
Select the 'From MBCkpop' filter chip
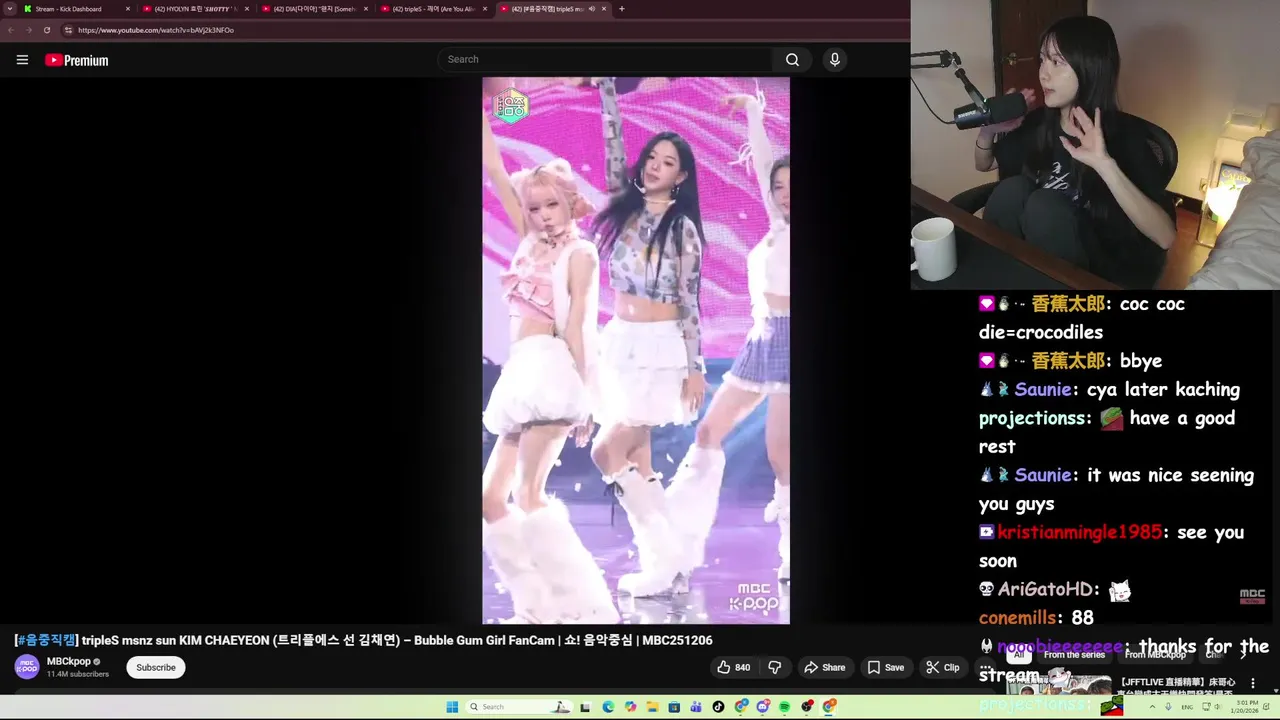(1155, 655)
